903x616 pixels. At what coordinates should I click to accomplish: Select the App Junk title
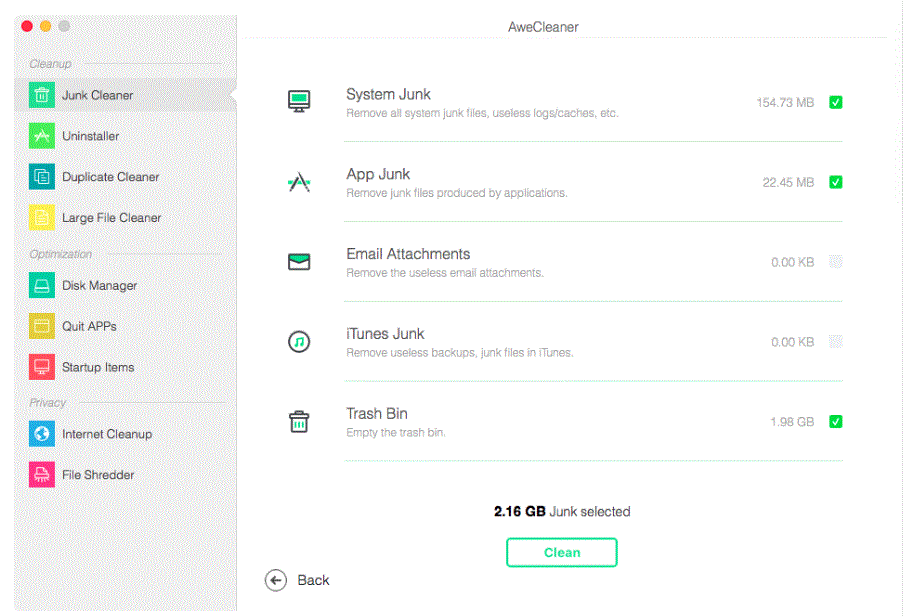(378, 174)
